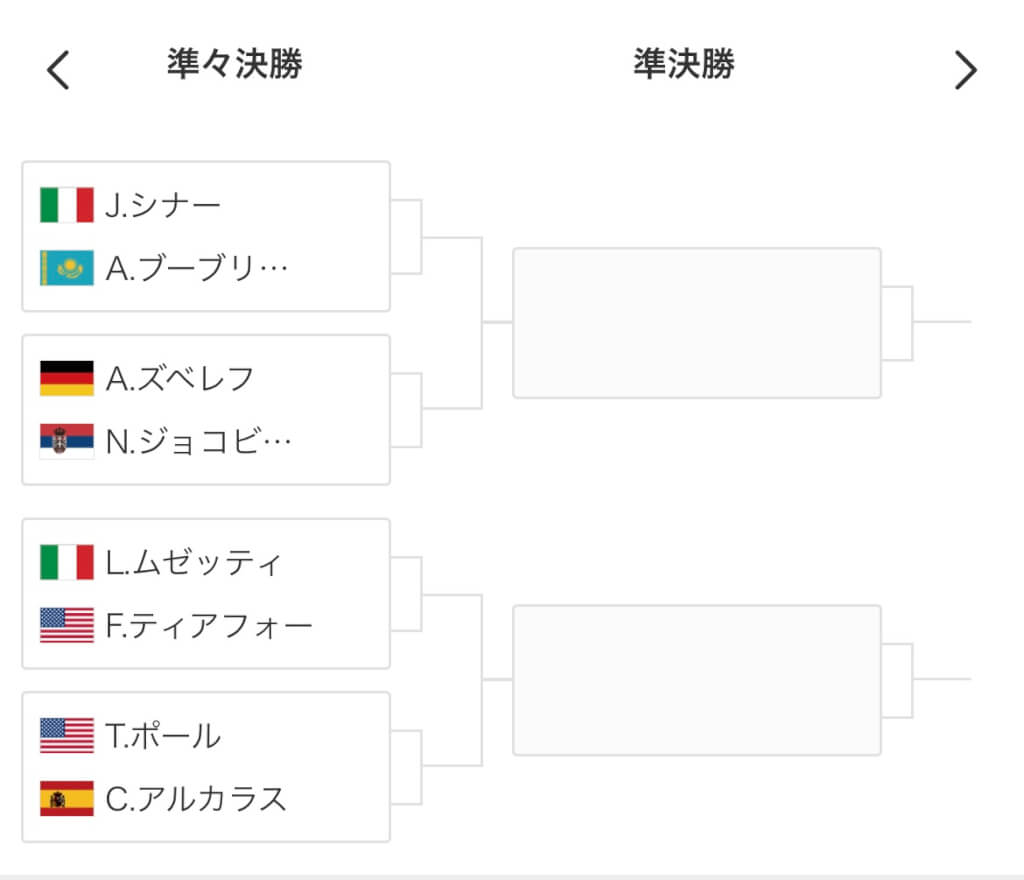Screen dimensions: 1024x880
Task: Open player J.シナー
Action: [163, 205]
